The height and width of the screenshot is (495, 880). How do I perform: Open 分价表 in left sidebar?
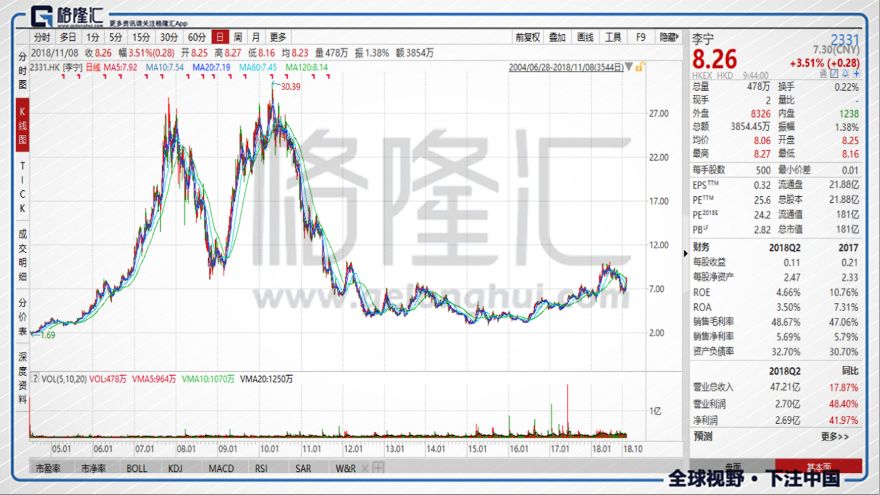click(x=22, y=317)
